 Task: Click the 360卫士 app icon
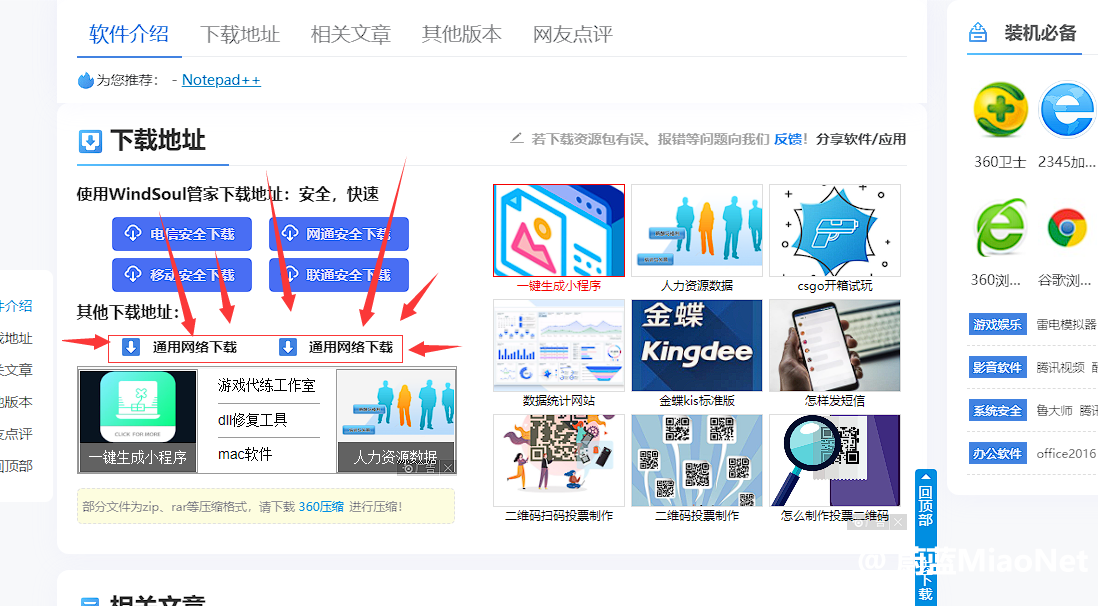(x=1000, y=111)
